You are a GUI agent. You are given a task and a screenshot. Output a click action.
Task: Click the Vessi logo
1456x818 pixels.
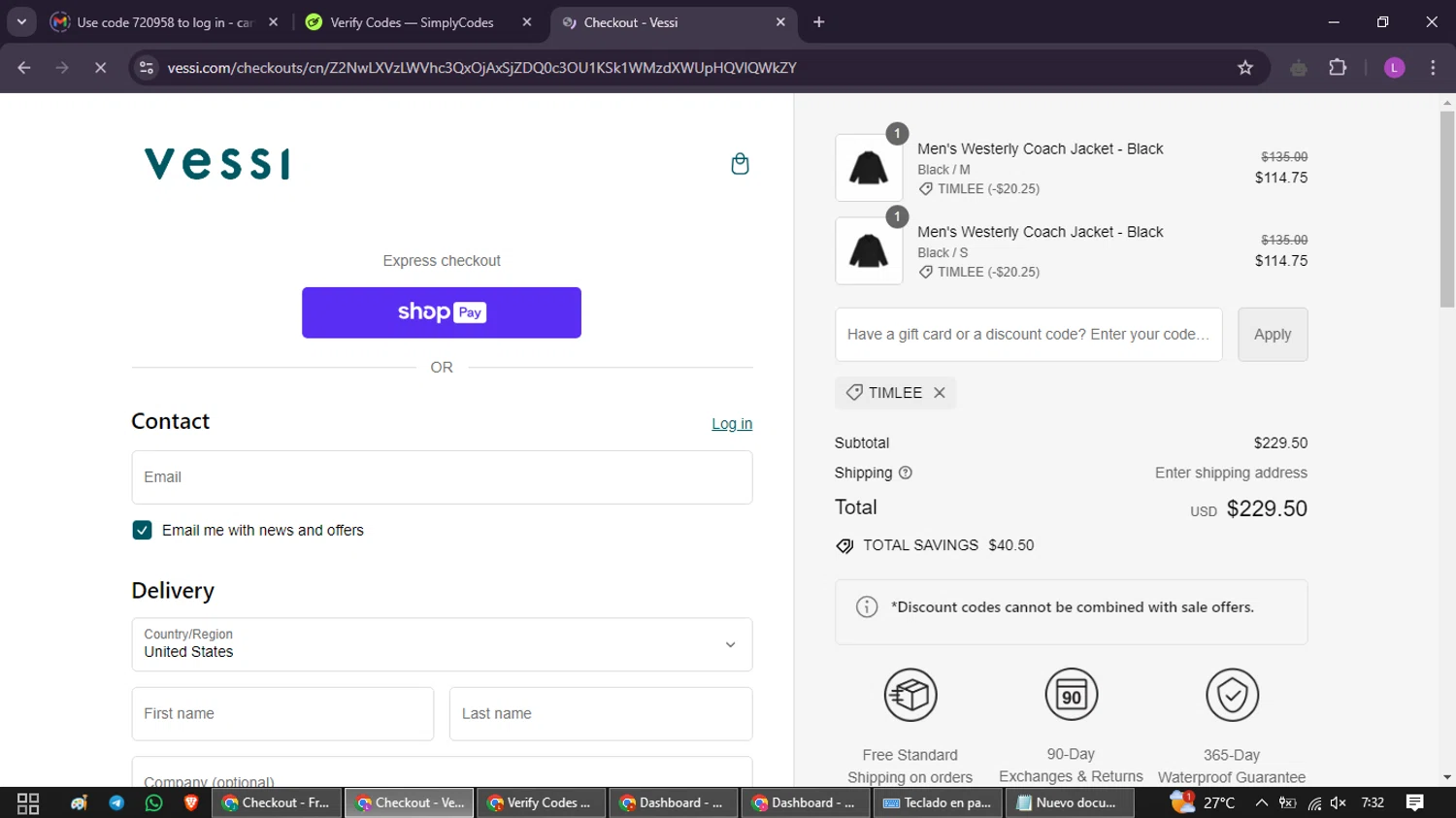tap(217, 164)
